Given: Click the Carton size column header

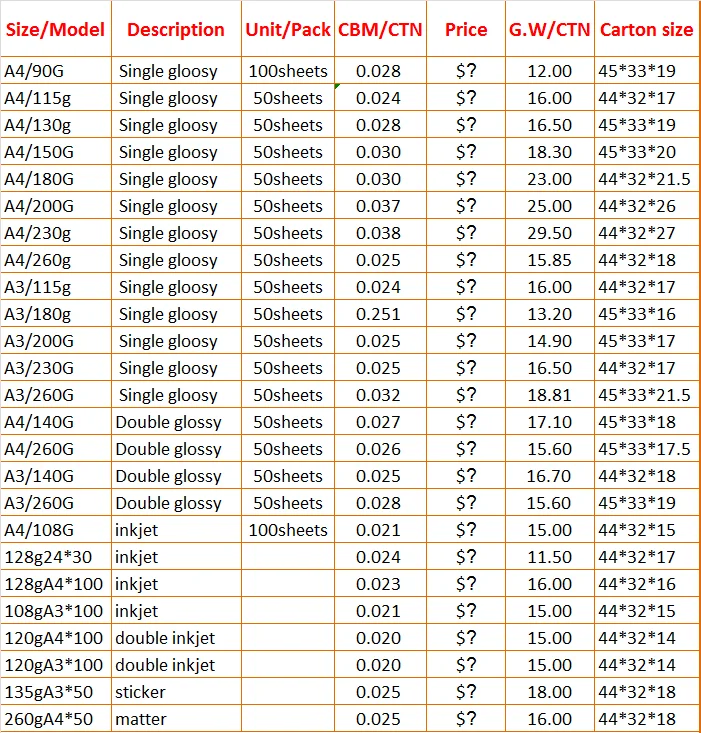Looking at the screenshot, I should click(646, 29).
